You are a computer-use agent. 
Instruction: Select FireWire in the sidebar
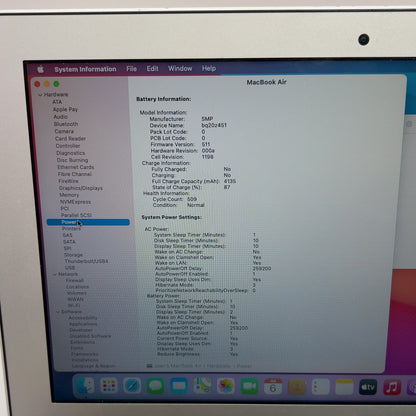(68, 181)
